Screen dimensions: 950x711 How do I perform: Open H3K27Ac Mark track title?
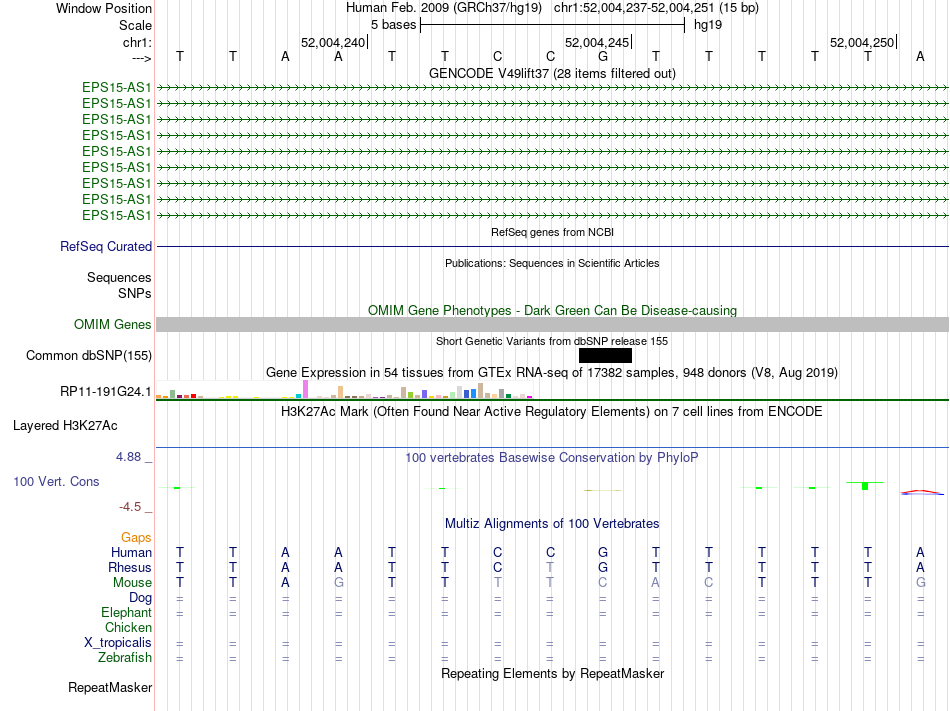552,411
